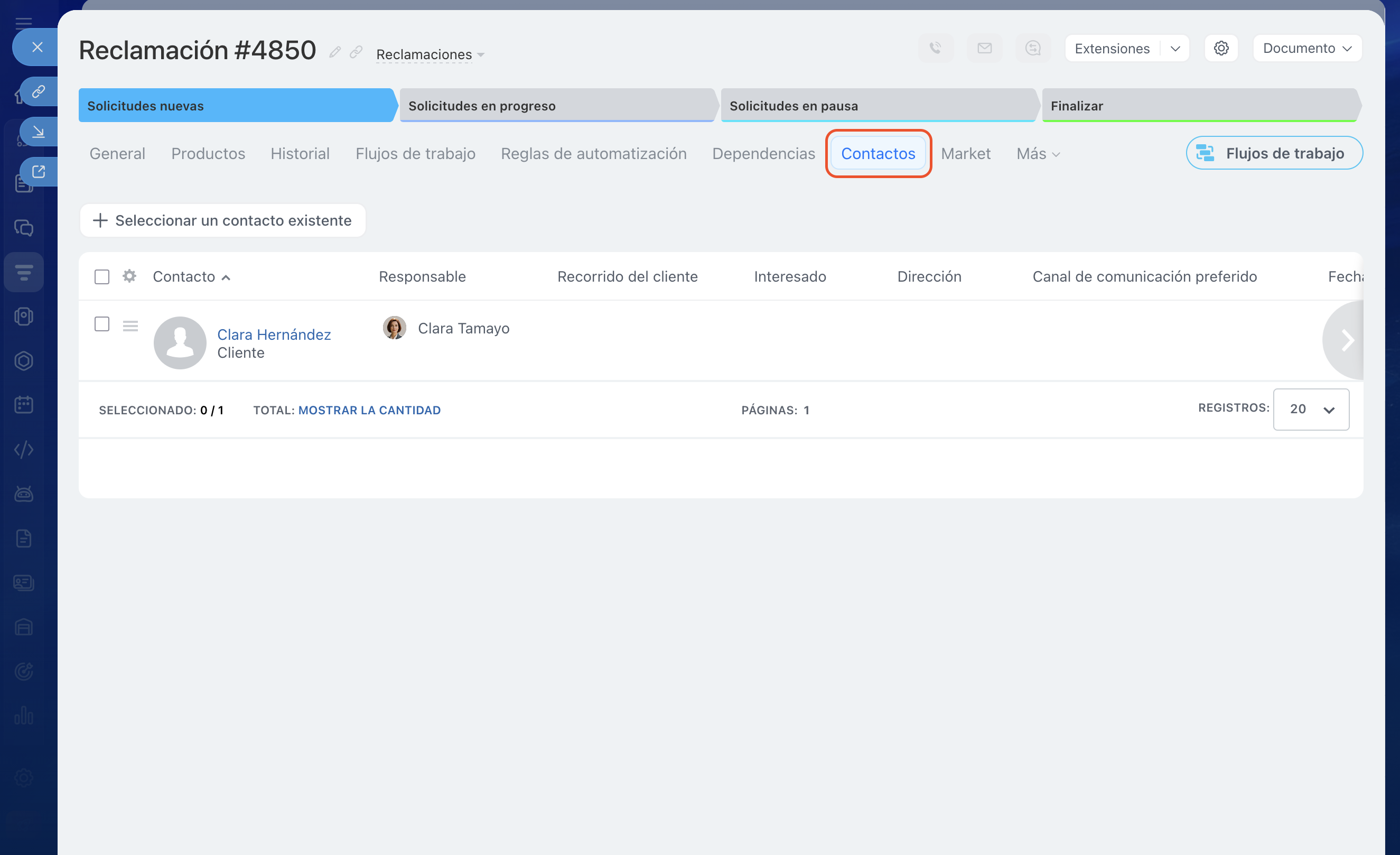Image resolution: width=1400 pixels, height=855 pixels.
Task: Click the pencil edit title icon
Action: click(x=334, y=52)
